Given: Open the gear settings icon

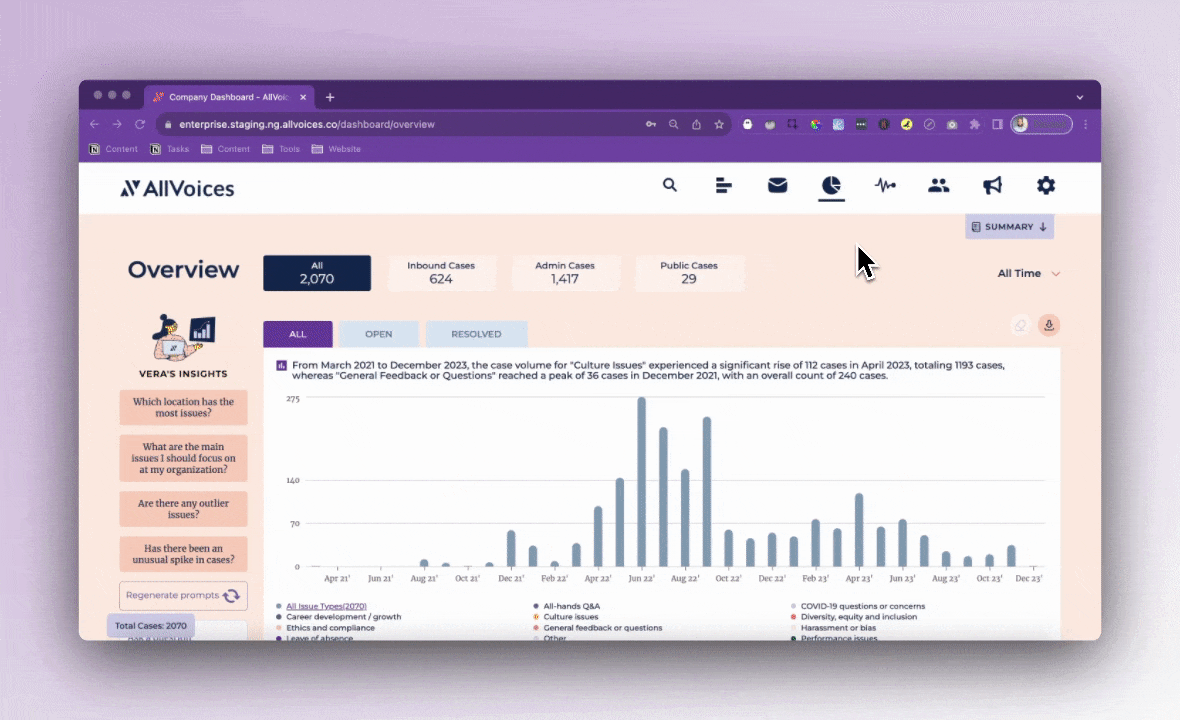Looking at the screenshot, I should [x=1046, y=185].
